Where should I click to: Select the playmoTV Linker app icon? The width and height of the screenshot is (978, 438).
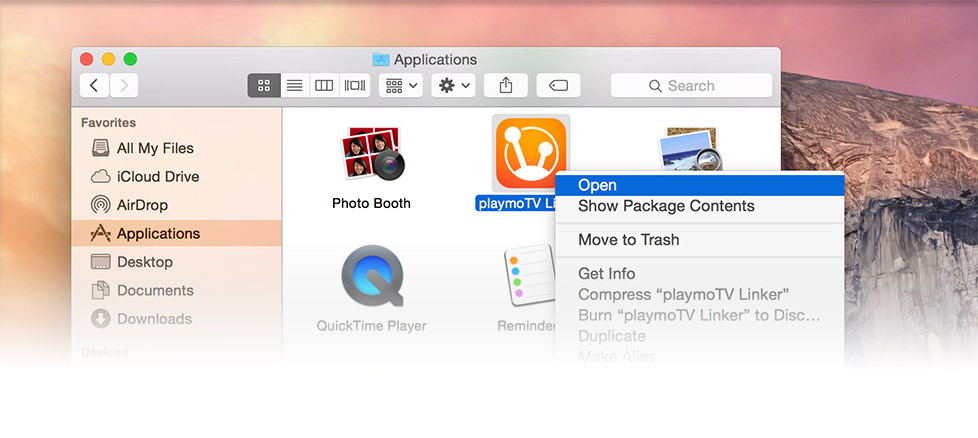531,153
